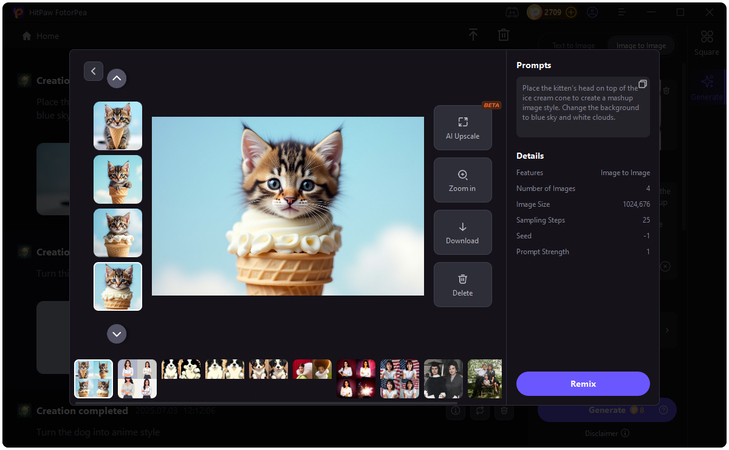Click the upload arrow icon in top toolbar
The width and height of the screenshot is (729, 450).
(x=473, y=34)
